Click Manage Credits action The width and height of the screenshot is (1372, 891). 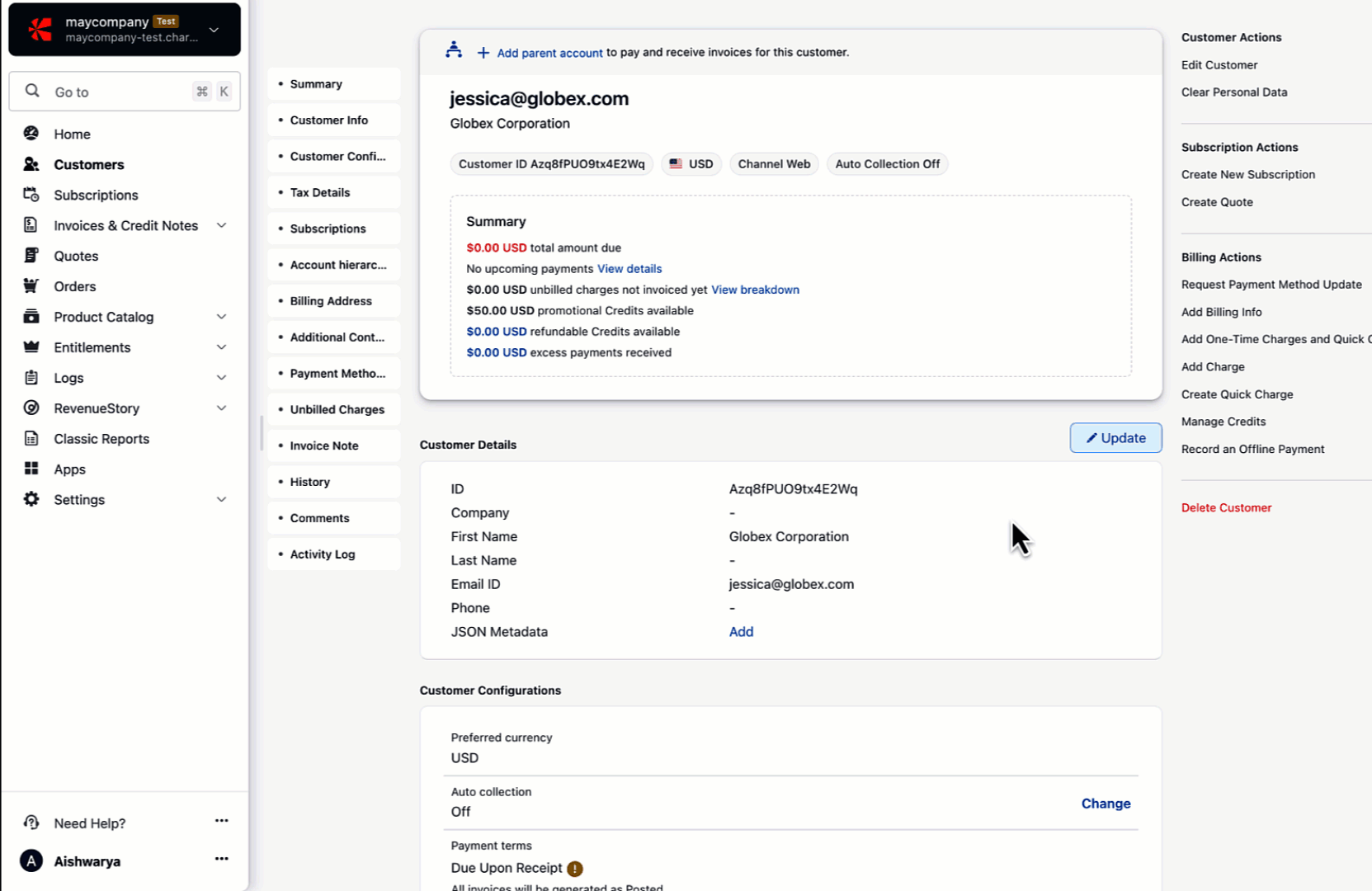1223,422
